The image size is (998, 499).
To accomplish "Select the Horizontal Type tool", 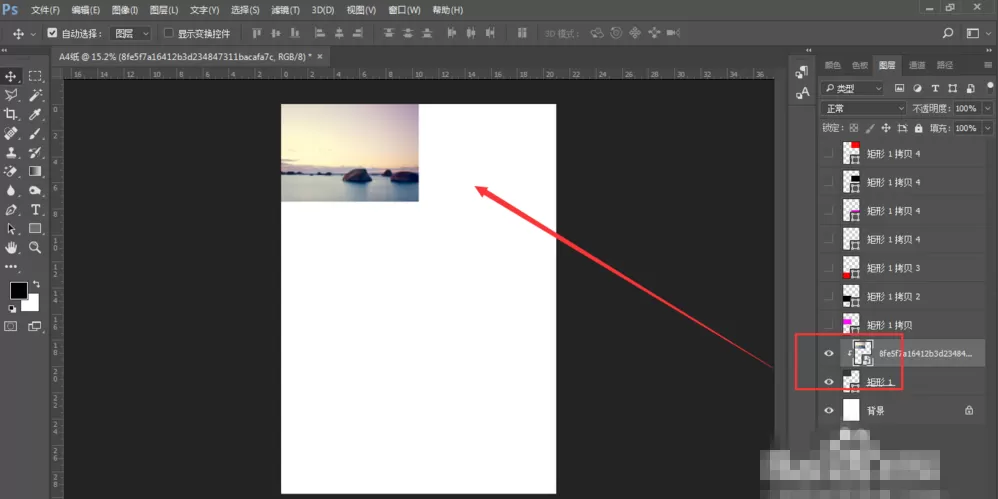I will (x=36, y=209).
